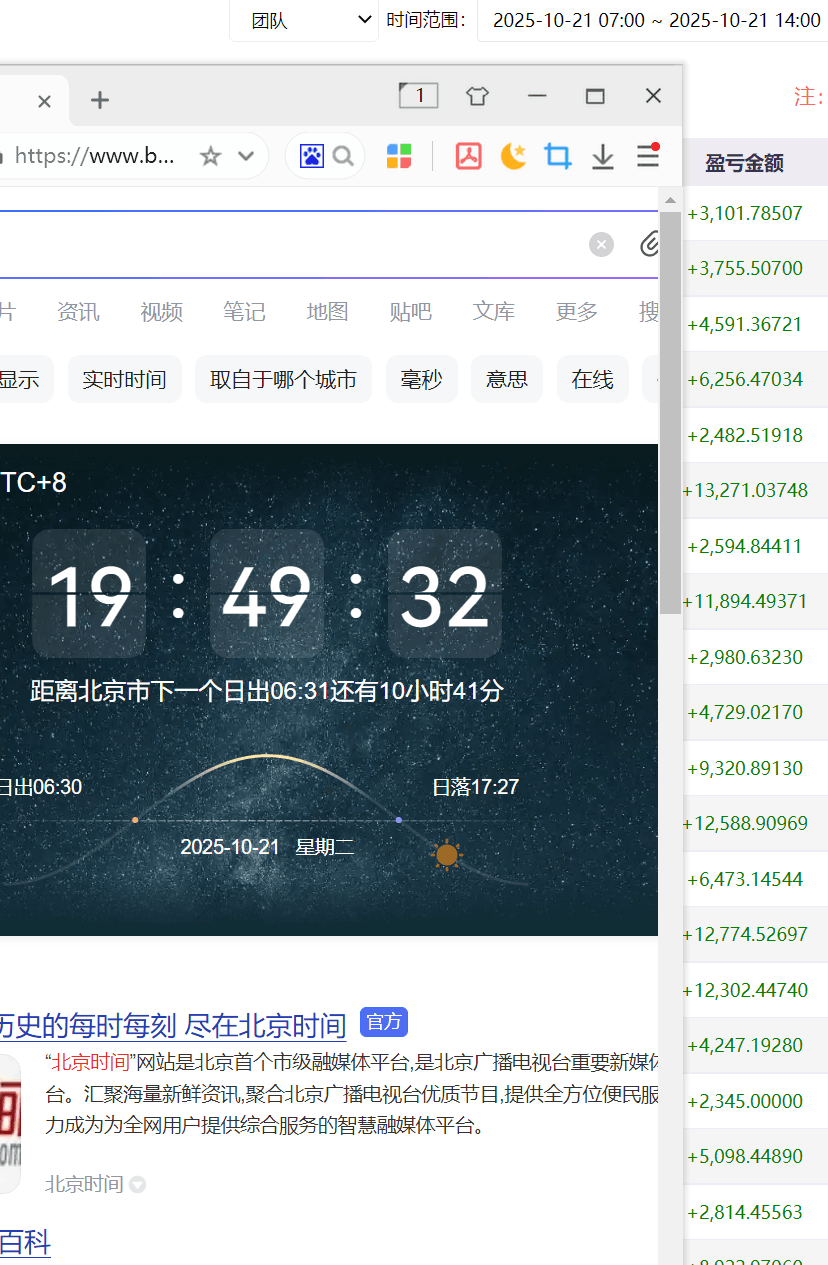Open the PDF tool icon
828x1265 pixels.
[x=468, y=156]
